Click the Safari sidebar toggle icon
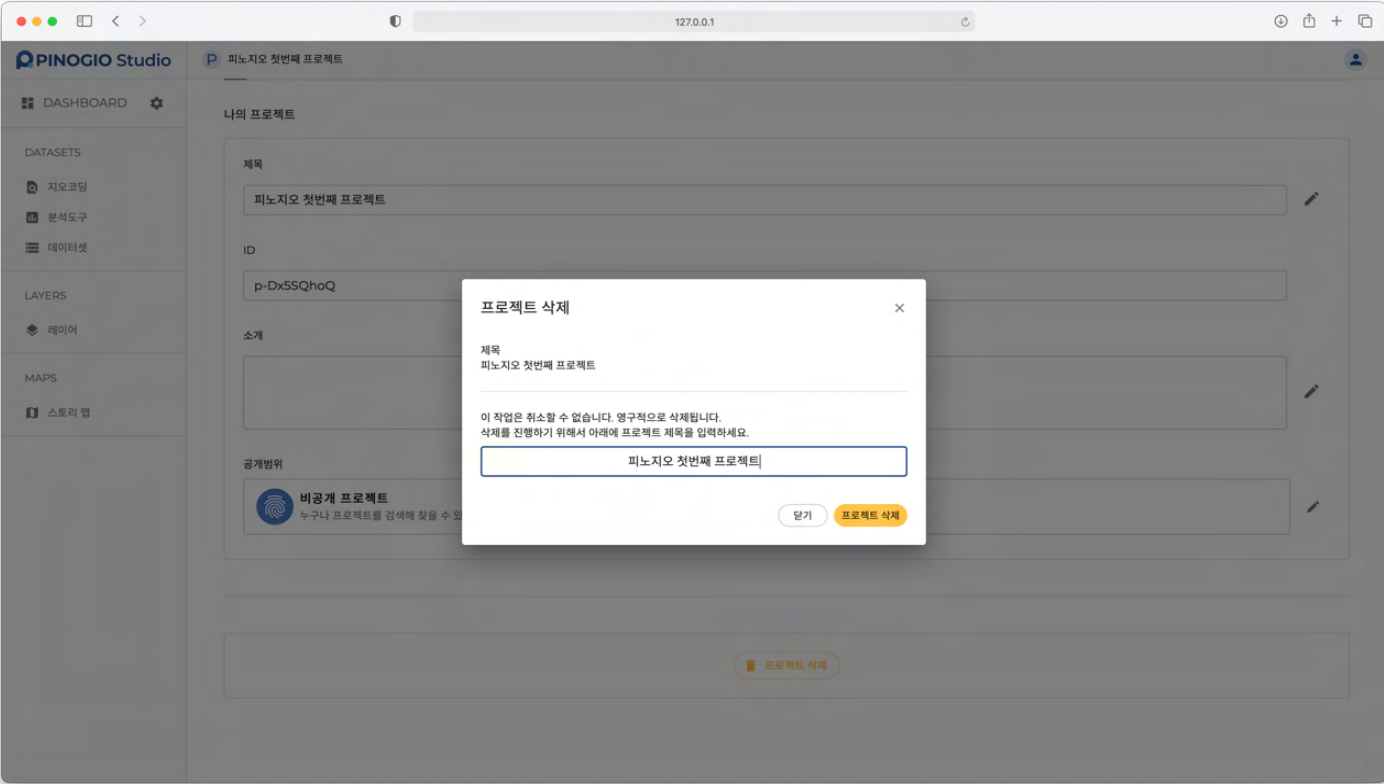 (x=84, y=21)
